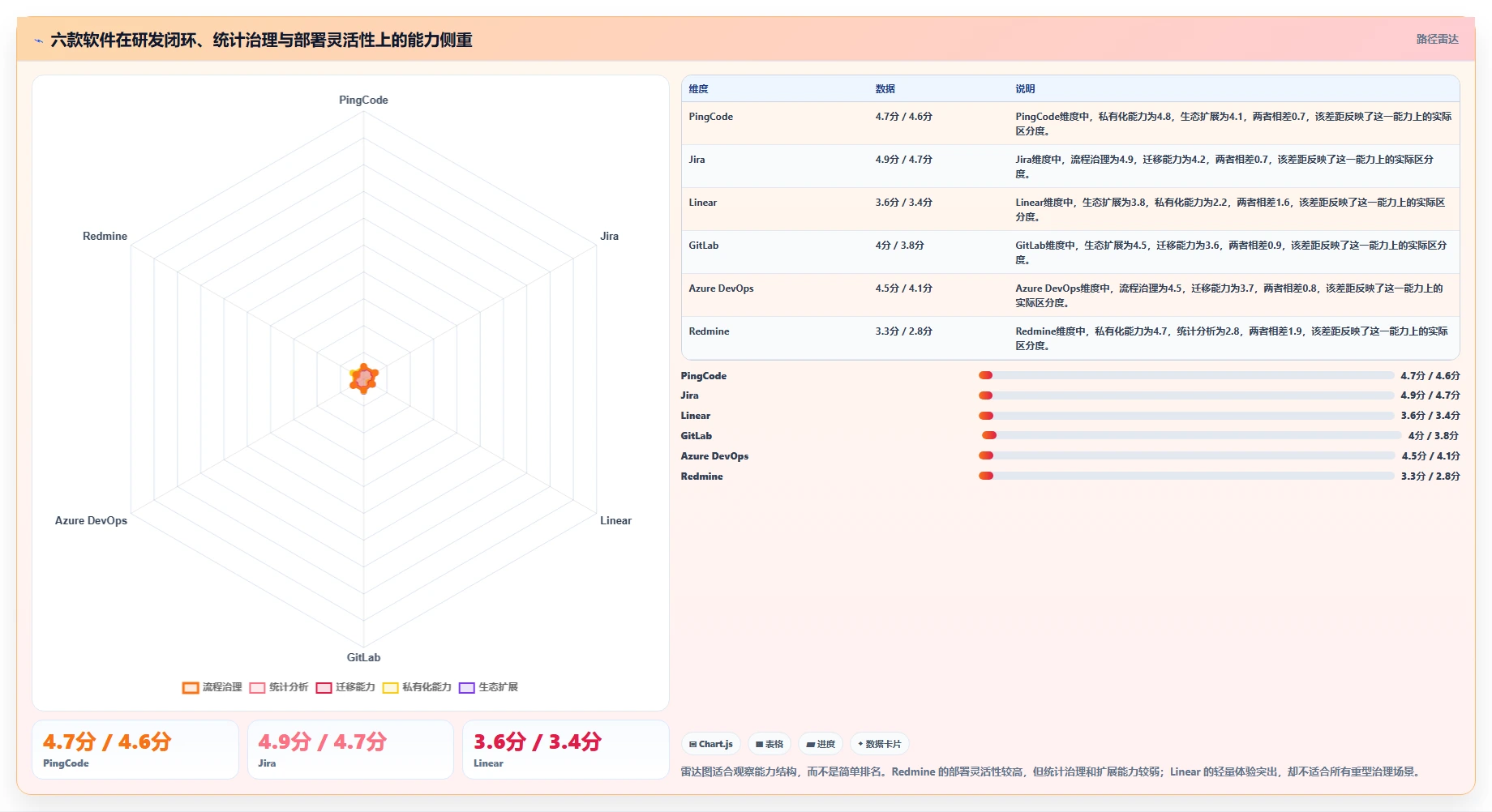Image resolution: width=1492 pixels, height=812 pixels.
Task: Click the Linear progress bar
Action: point(1186,416)
